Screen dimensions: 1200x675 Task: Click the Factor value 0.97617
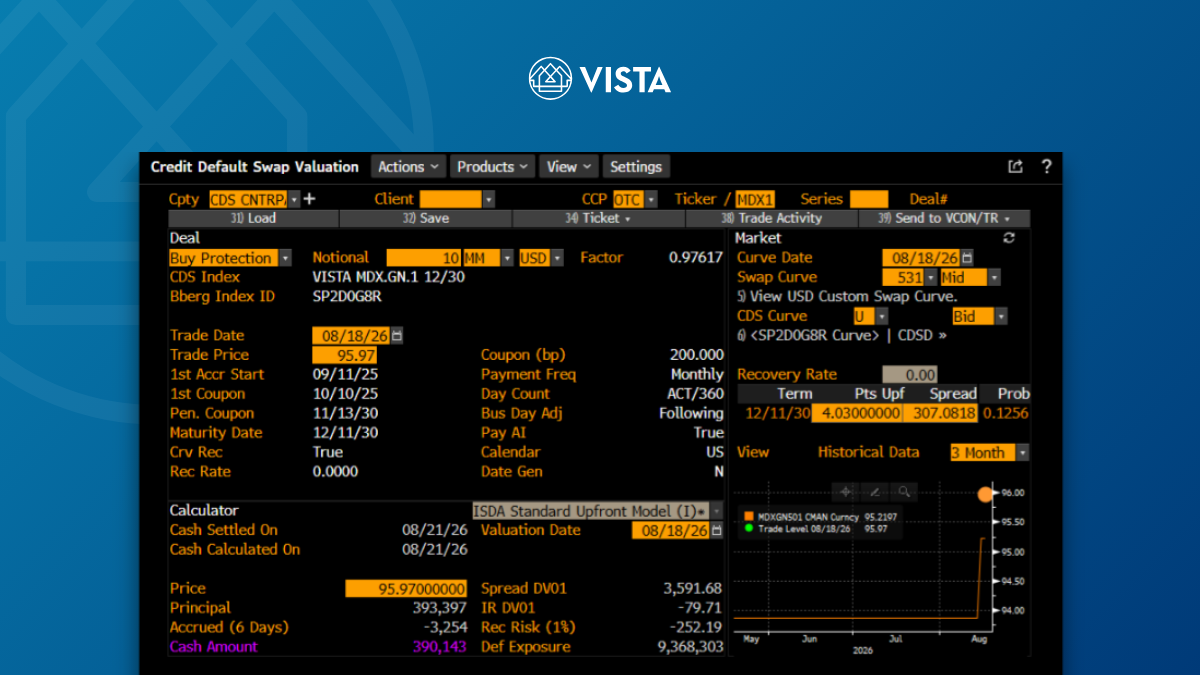[x=696, y=258]
